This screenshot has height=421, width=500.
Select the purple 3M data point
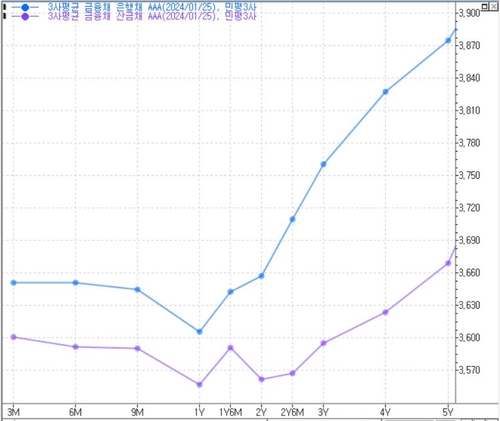coord(14,337)
